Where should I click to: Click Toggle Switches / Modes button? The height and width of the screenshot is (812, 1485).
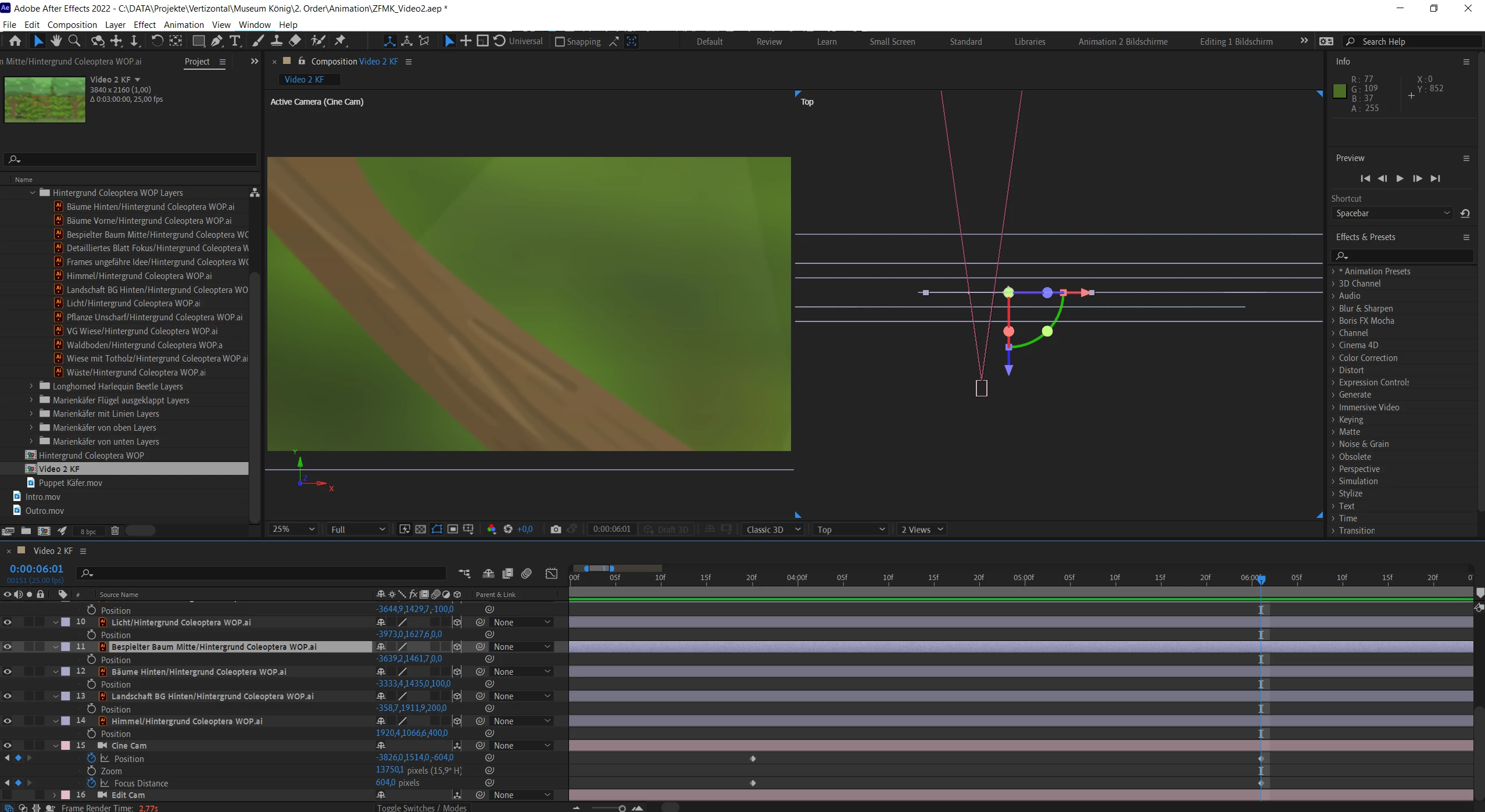421,807
